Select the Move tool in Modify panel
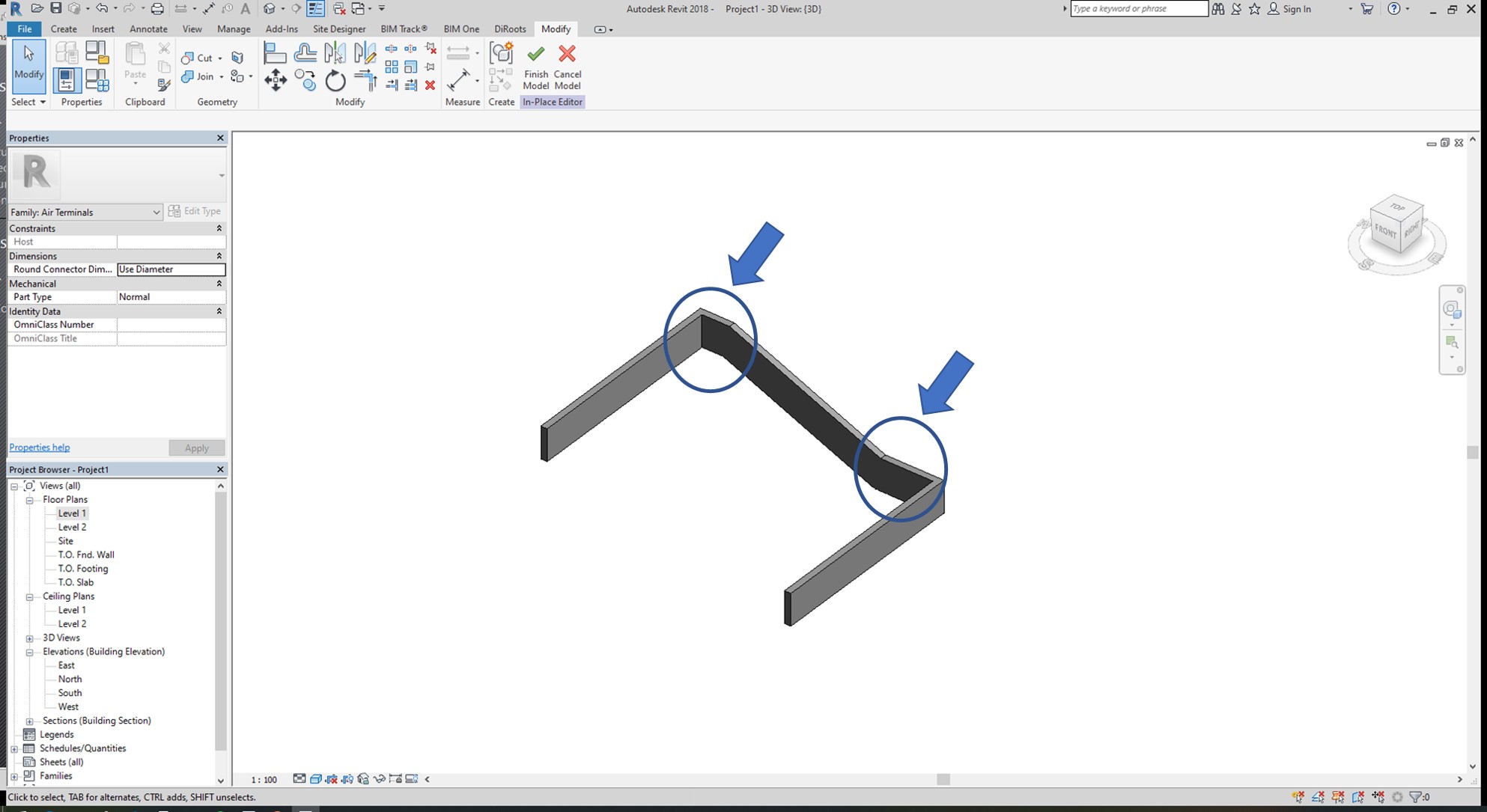 click(276, 80)
